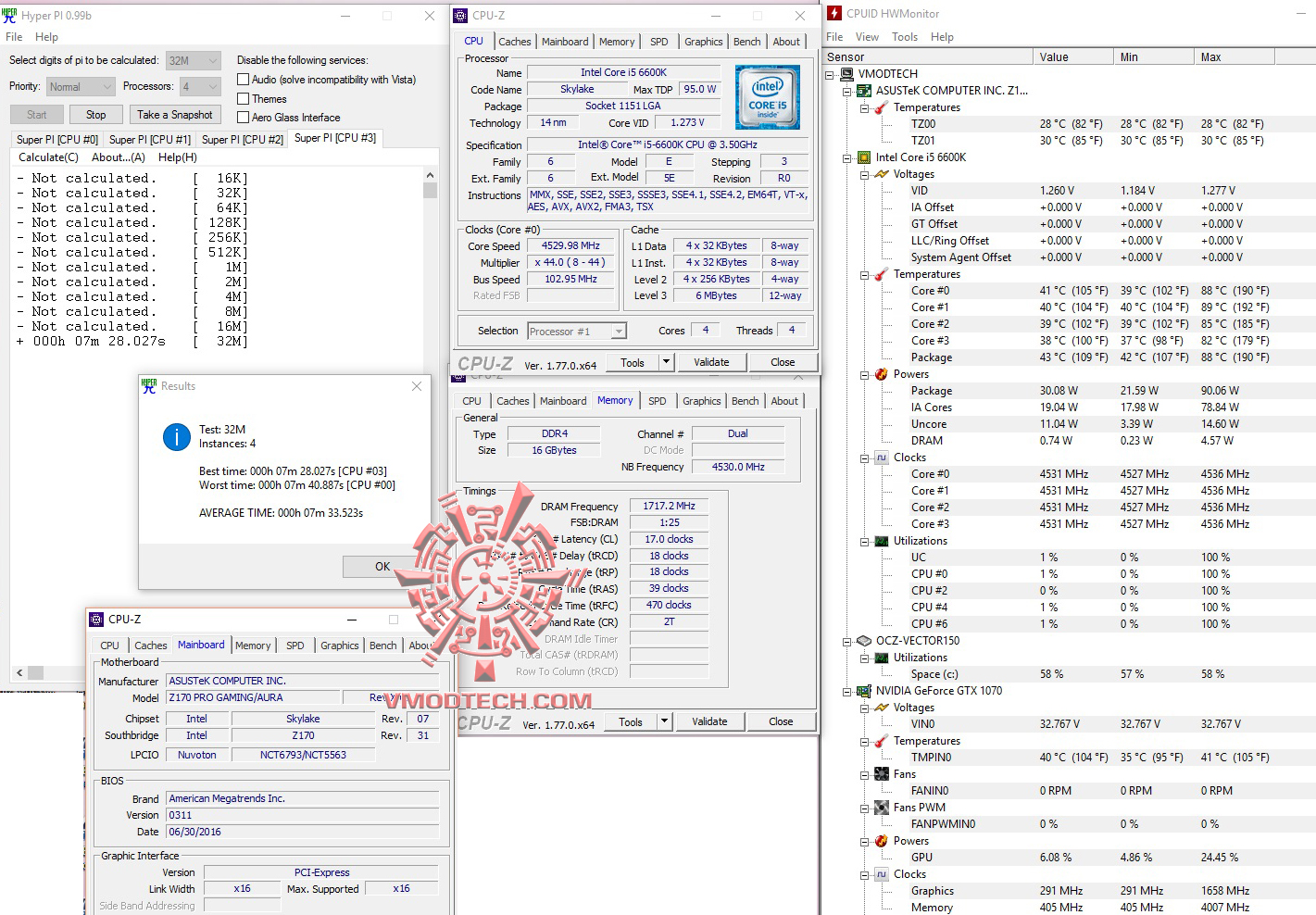The width and height of the screenshot is (1316, 915).
Task: Click the Intel Core i5 badge in CPU-Z
Action: [767, 96]
